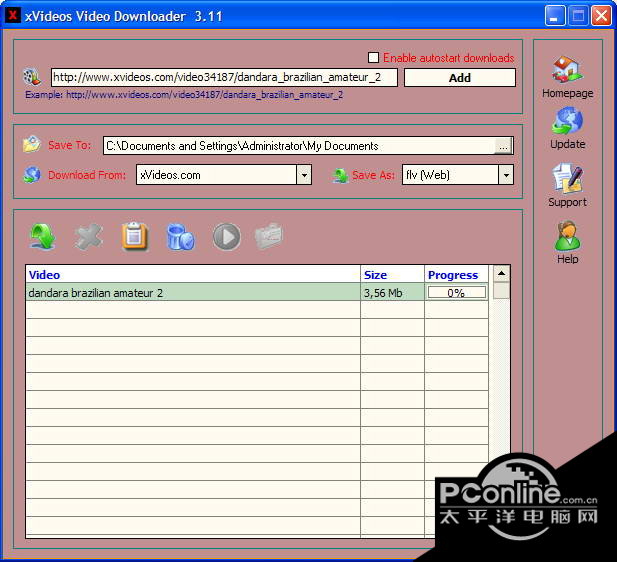Click the xVideos.com combo box text
Image resolution: width=617 pixels, height=562 pixels.
pos(170,175)
